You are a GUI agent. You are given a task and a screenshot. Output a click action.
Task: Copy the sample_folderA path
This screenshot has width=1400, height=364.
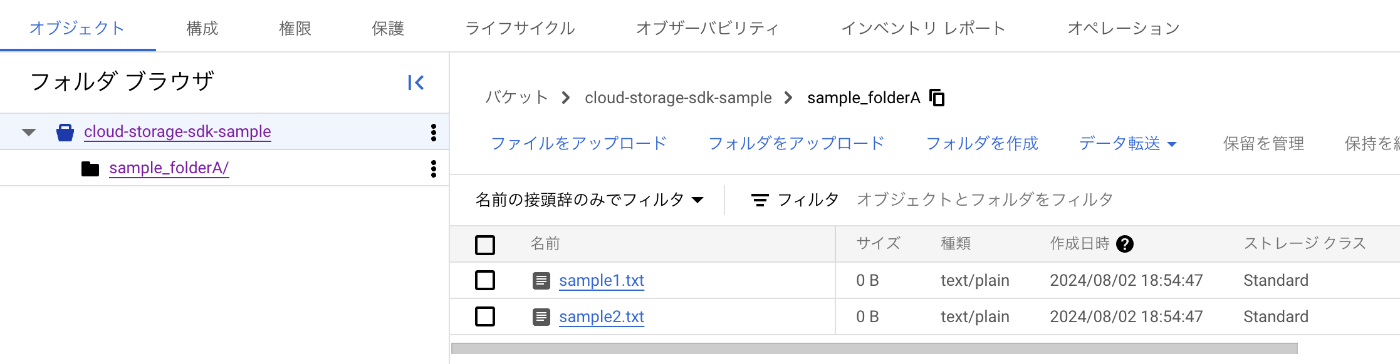tap(937, 98)
